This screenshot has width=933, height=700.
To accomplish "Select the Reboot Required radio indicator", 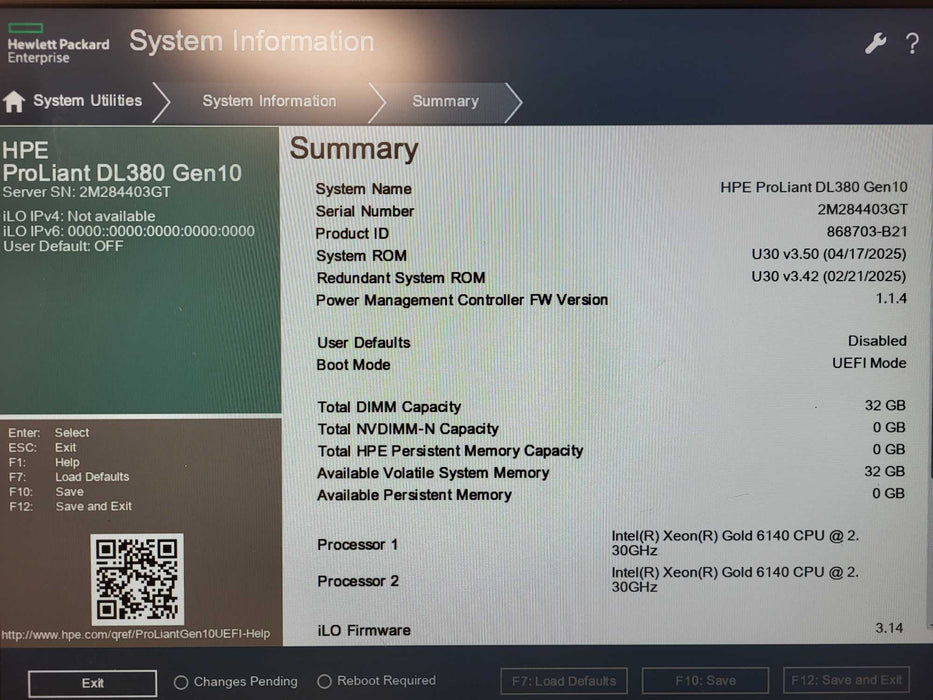I will click(x=324, y=681).
